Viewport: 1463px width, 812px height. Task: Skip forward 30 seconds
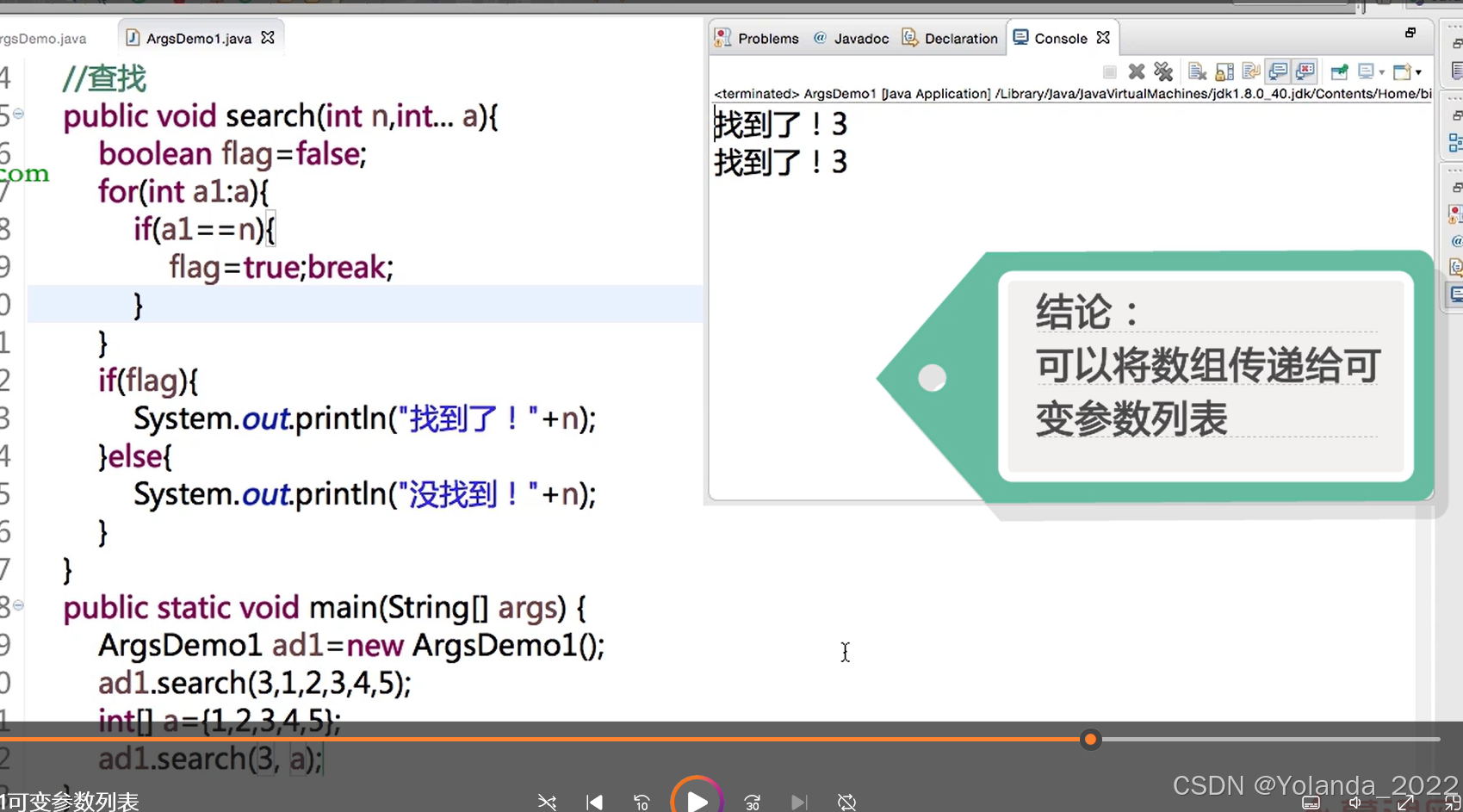[753, 803]
